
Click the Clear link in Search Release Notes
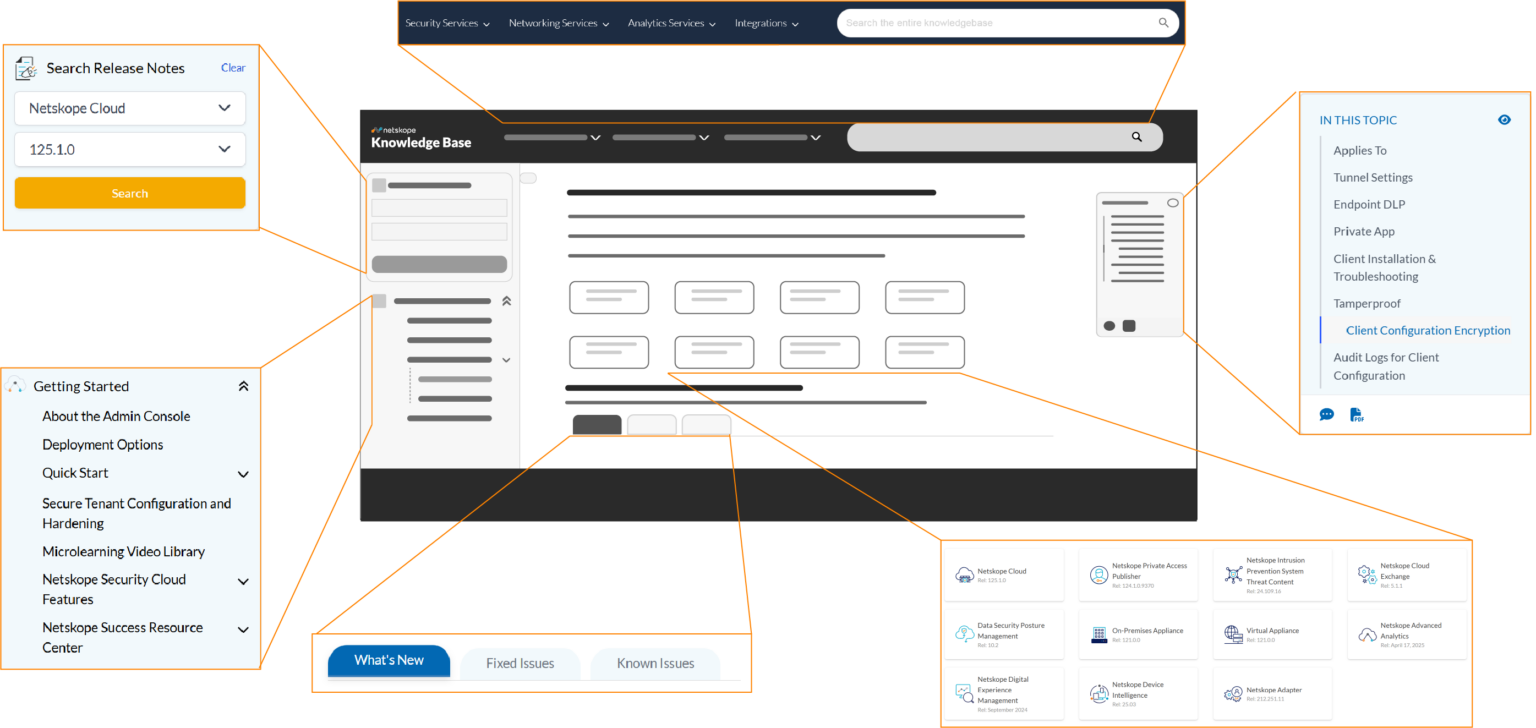(232, 67)
